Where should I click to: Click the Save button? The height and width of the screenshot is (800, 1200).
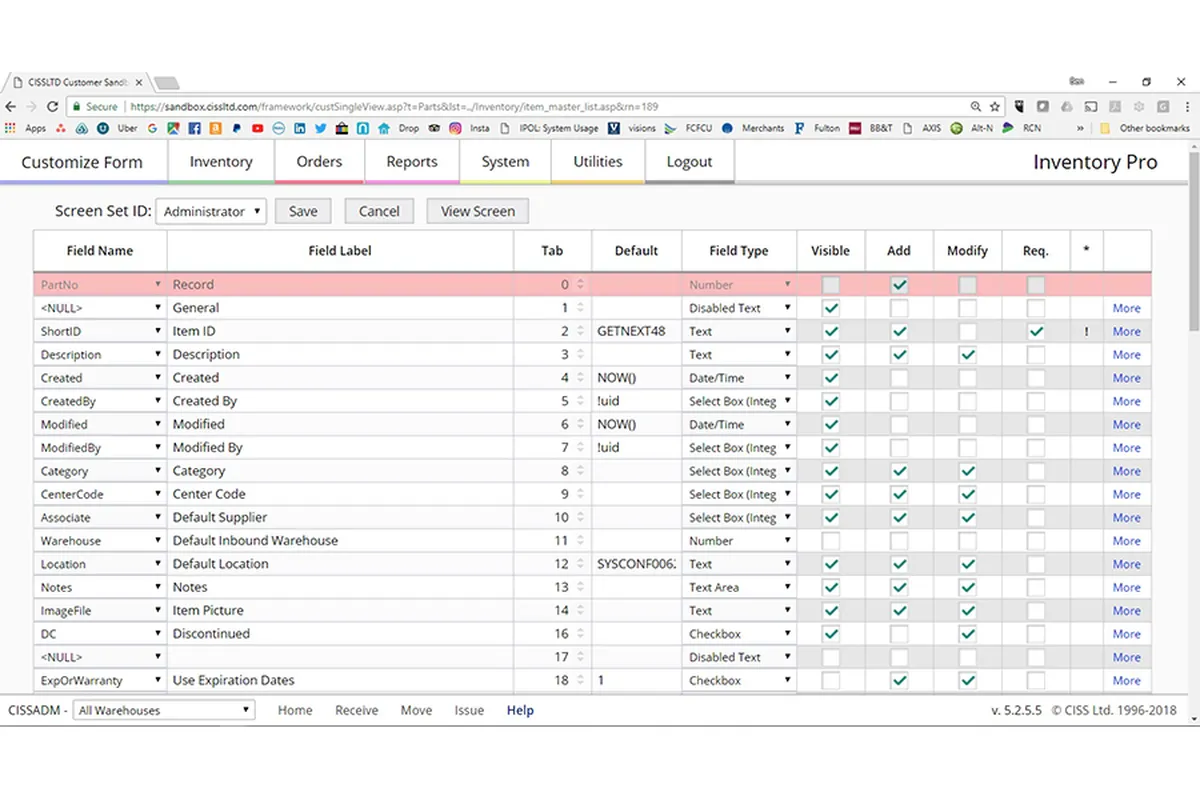click(303, 211)
